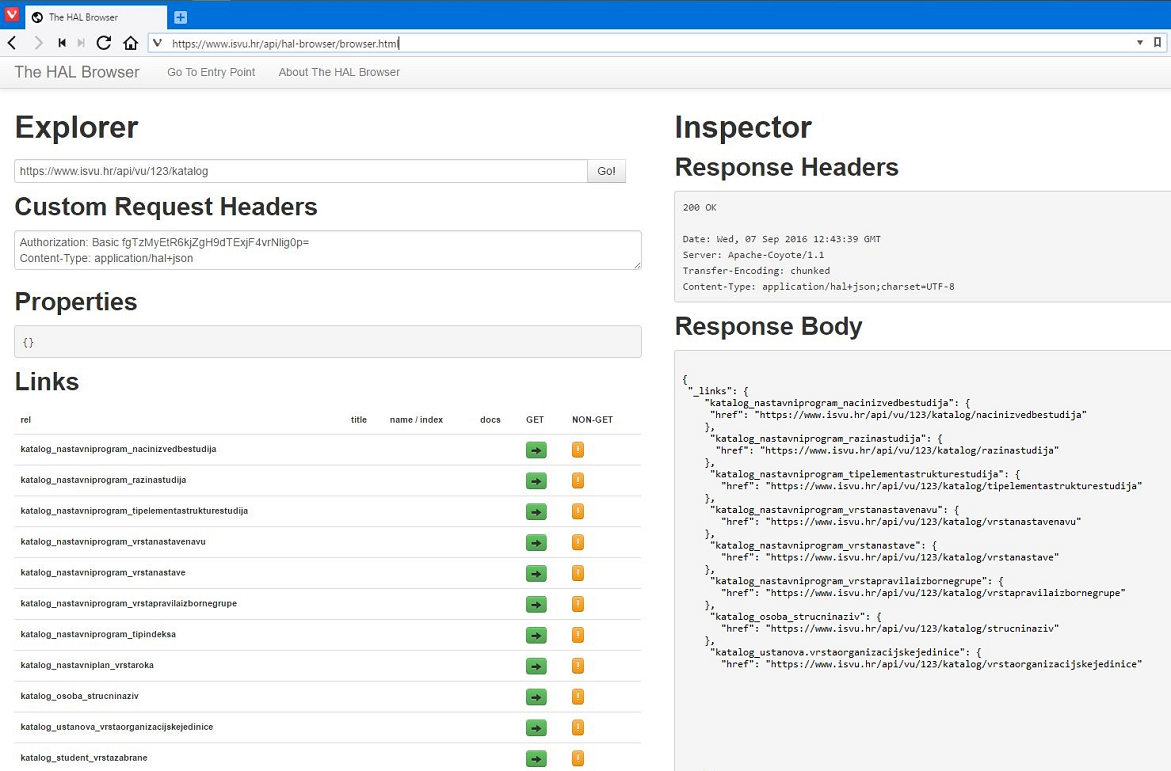Click The HAL Browser brand link

(x=77, y=72)
